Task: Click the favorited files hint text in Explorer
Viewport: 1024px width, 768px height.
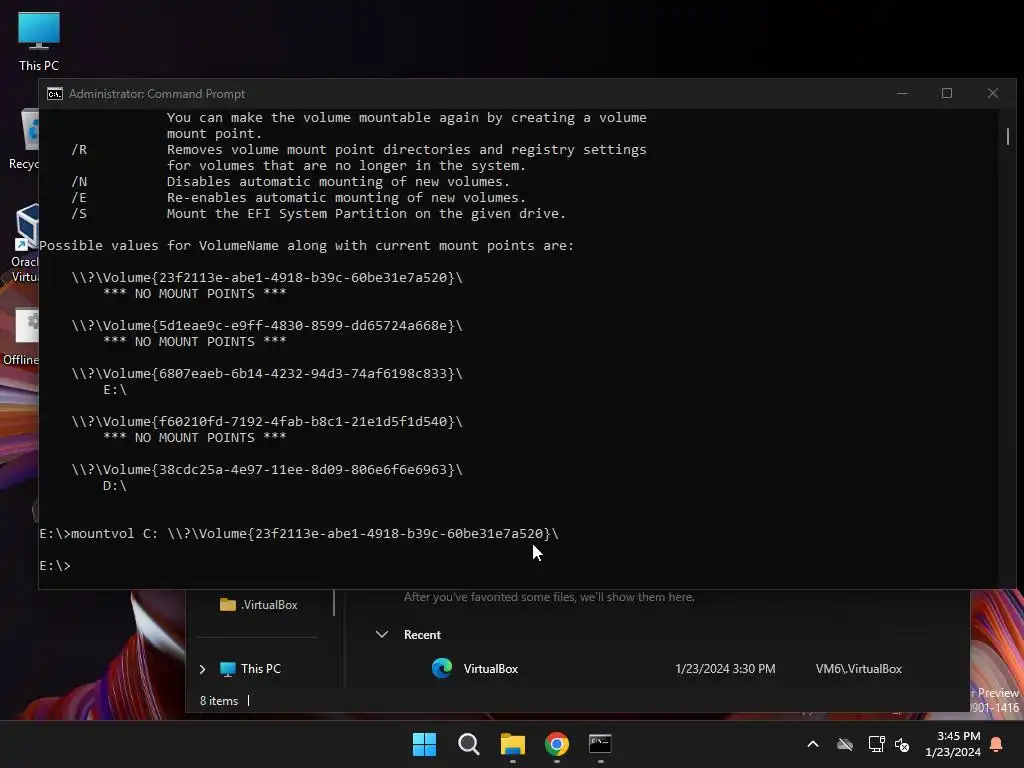Action: tap(549, 597)
